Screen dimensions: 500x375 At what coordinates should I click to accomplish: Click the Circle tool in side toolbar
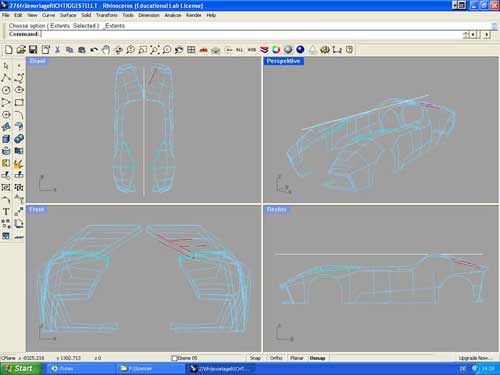[6, 90]
